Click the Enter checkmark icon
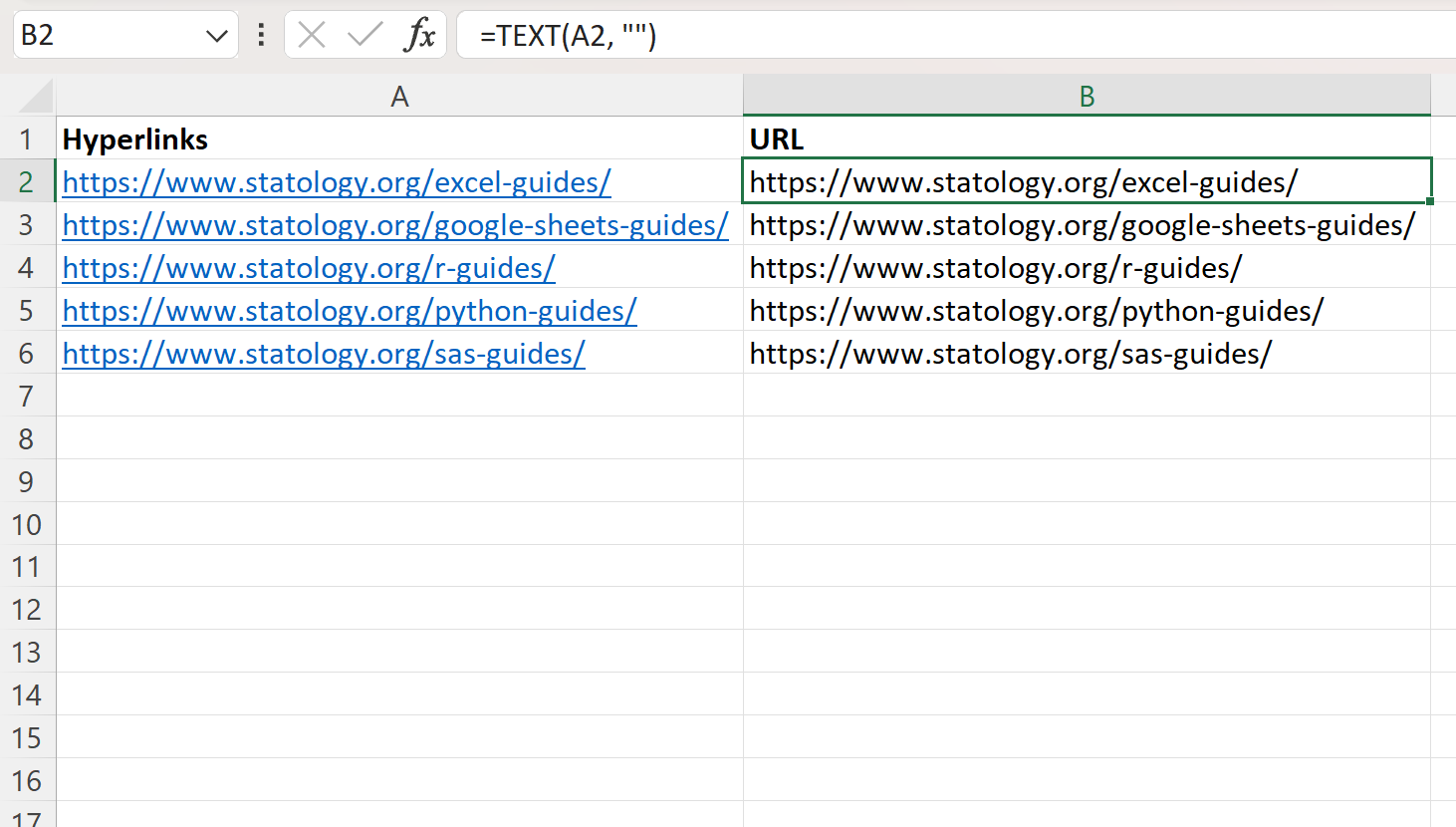The width and height of the screenshot is (1456, 827). pos(365,34)
